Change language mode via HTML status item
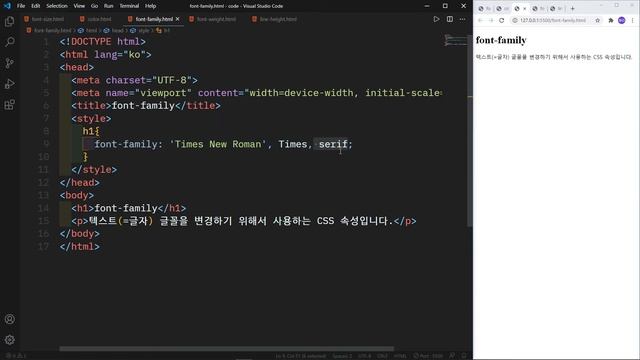This screenshot has width=640, height=360. click(x=400, y=356)
